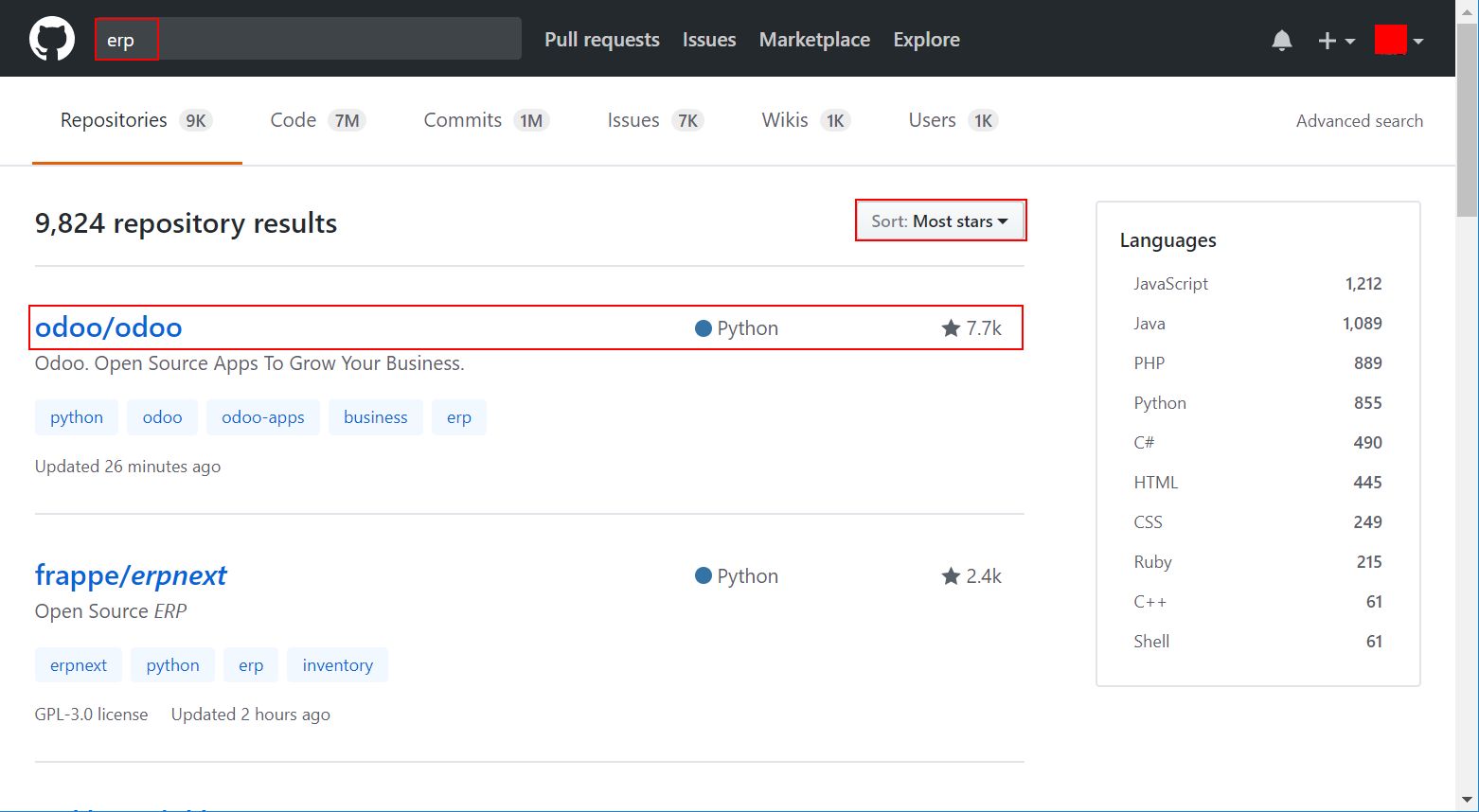Open the frappe/erpnext repository link
The height and width of the screenshot is (812, 1479).
click(131, 575)
